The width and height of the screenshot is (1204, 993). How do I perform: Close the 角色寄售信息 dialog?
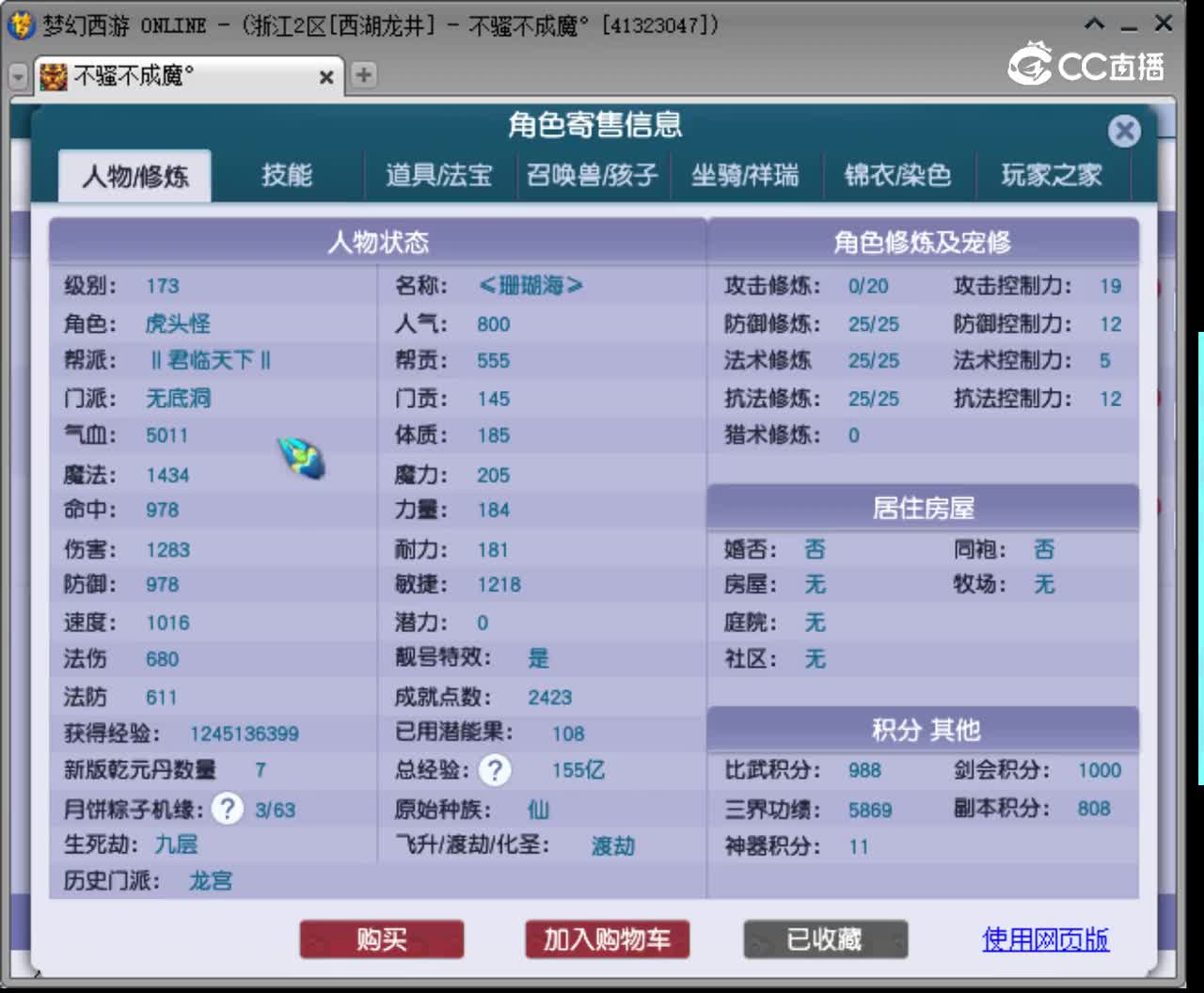(1124, 131)
